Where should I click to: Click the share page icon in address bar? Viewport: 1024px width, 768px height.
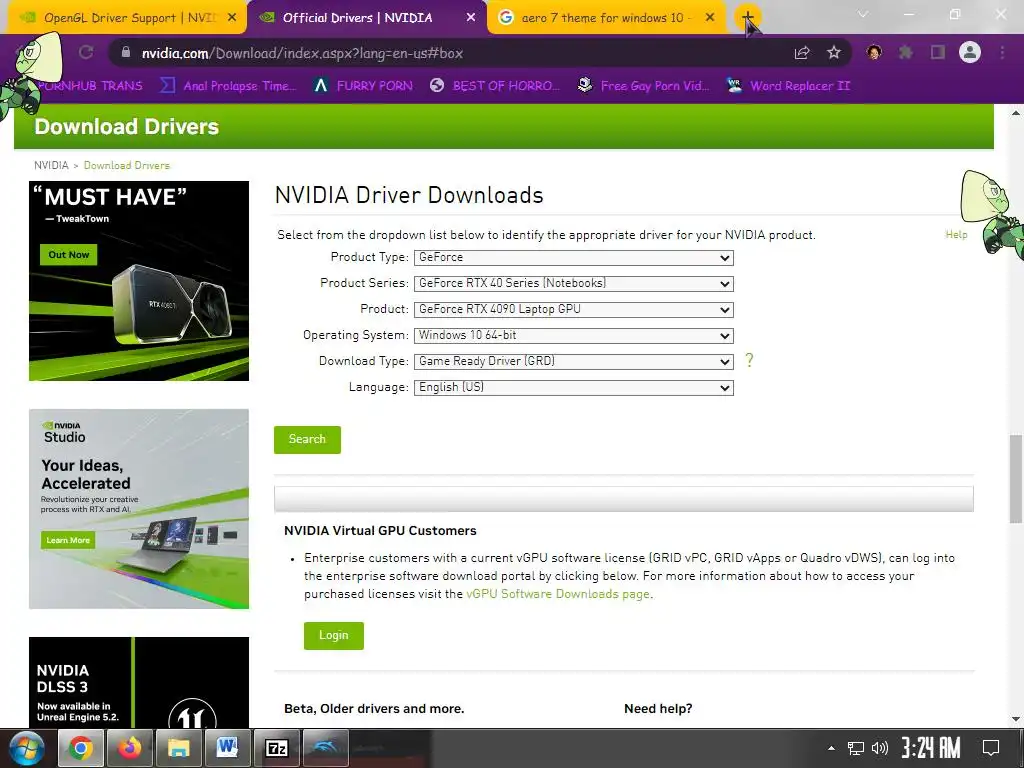(x=802, y=53)
